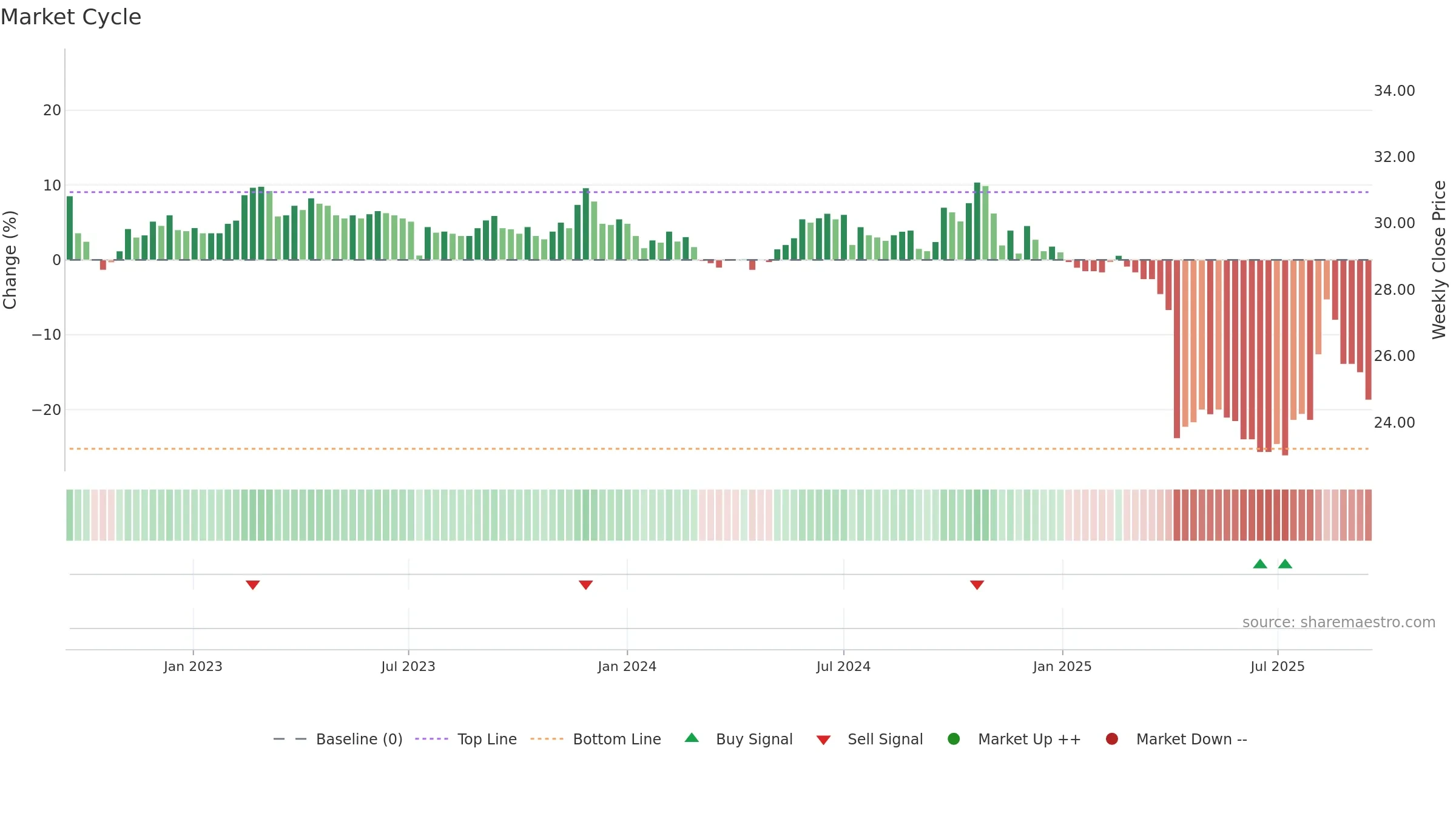This screenshot has height=819, width=1456.
Task: Click the first buy signal triangle before Jul 2025
Action: click(1260, 564)
